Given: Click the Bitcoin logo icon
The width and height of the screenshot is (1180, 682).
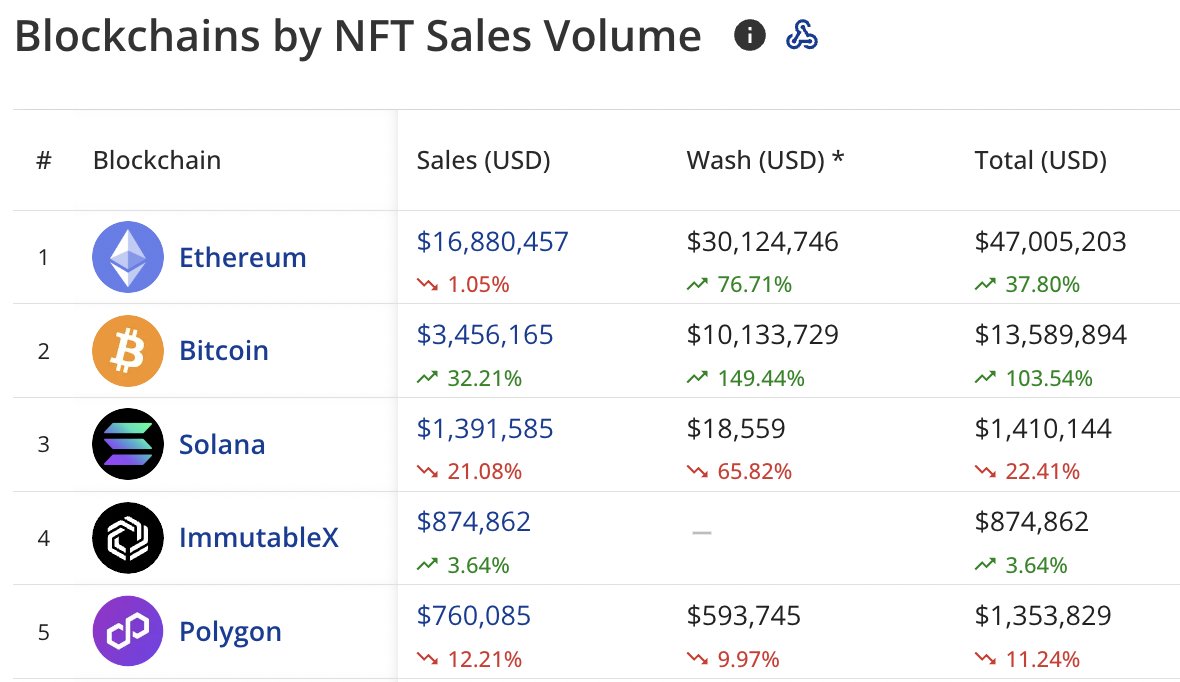Looking at the screenshot, I should [128, 351].
